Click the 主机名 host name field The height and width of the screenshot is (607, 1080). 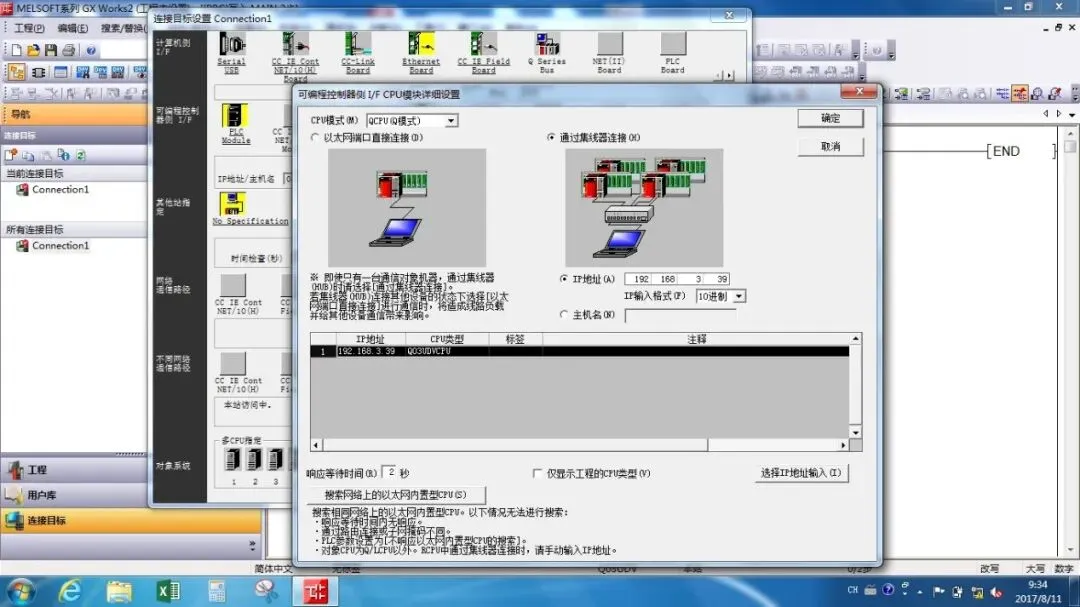click(681, 315)
